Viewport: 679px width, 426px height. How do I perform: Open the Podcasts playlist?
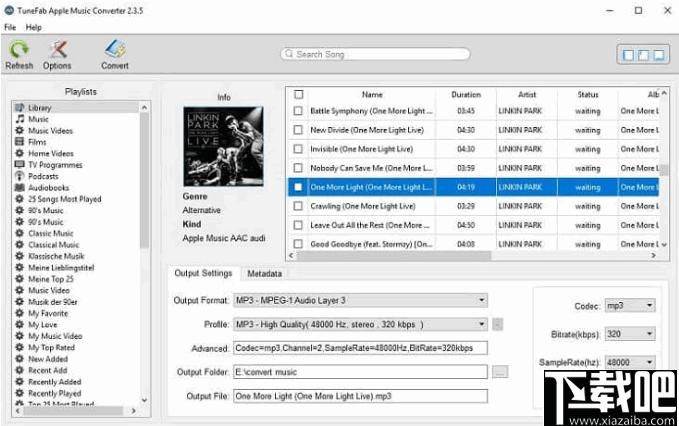pos(43,176)
